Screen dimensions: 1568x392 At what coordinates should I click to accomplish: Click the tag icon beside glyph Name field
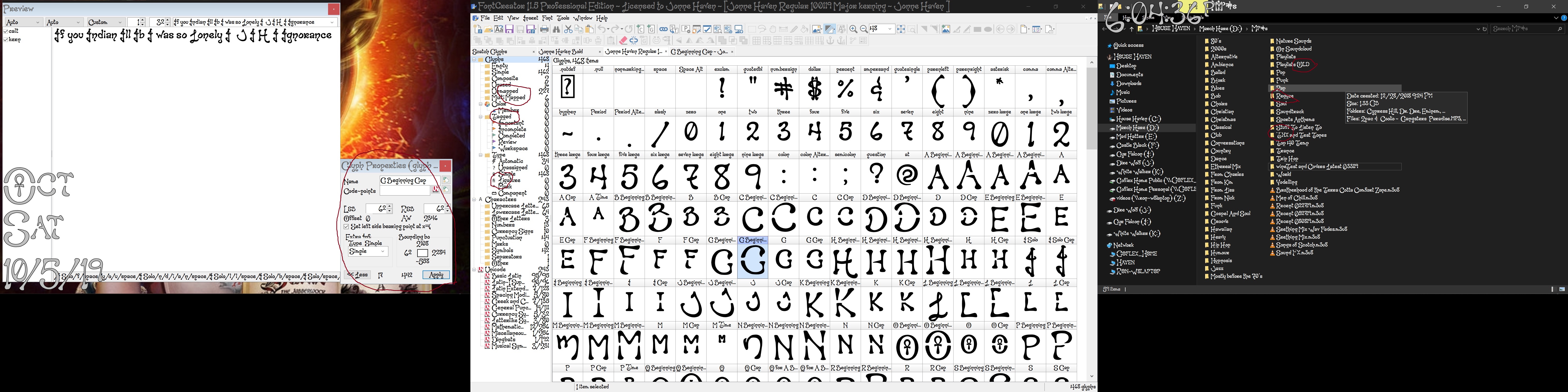pos(446,180)
